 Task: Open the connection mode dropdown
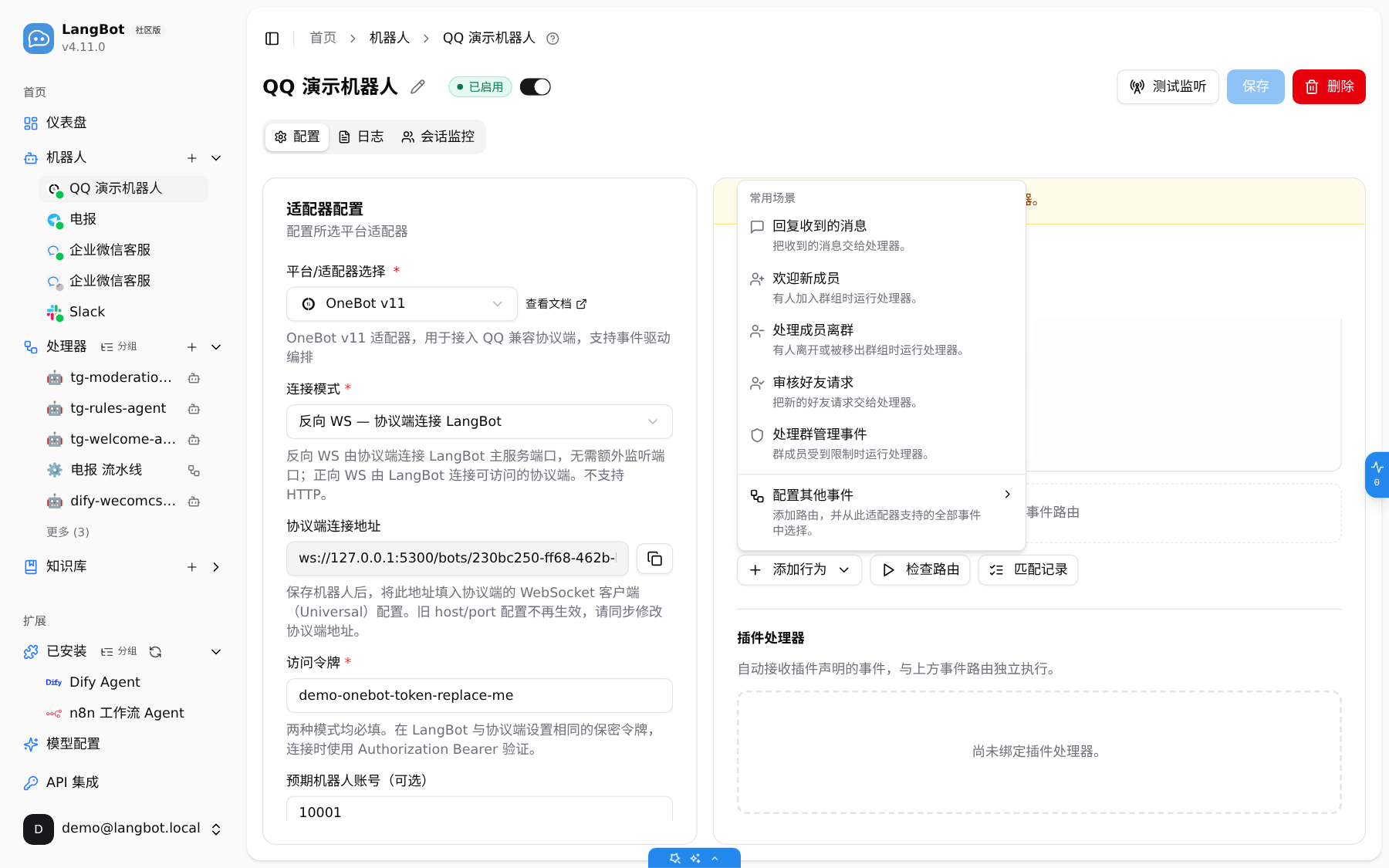coord(479,421)
